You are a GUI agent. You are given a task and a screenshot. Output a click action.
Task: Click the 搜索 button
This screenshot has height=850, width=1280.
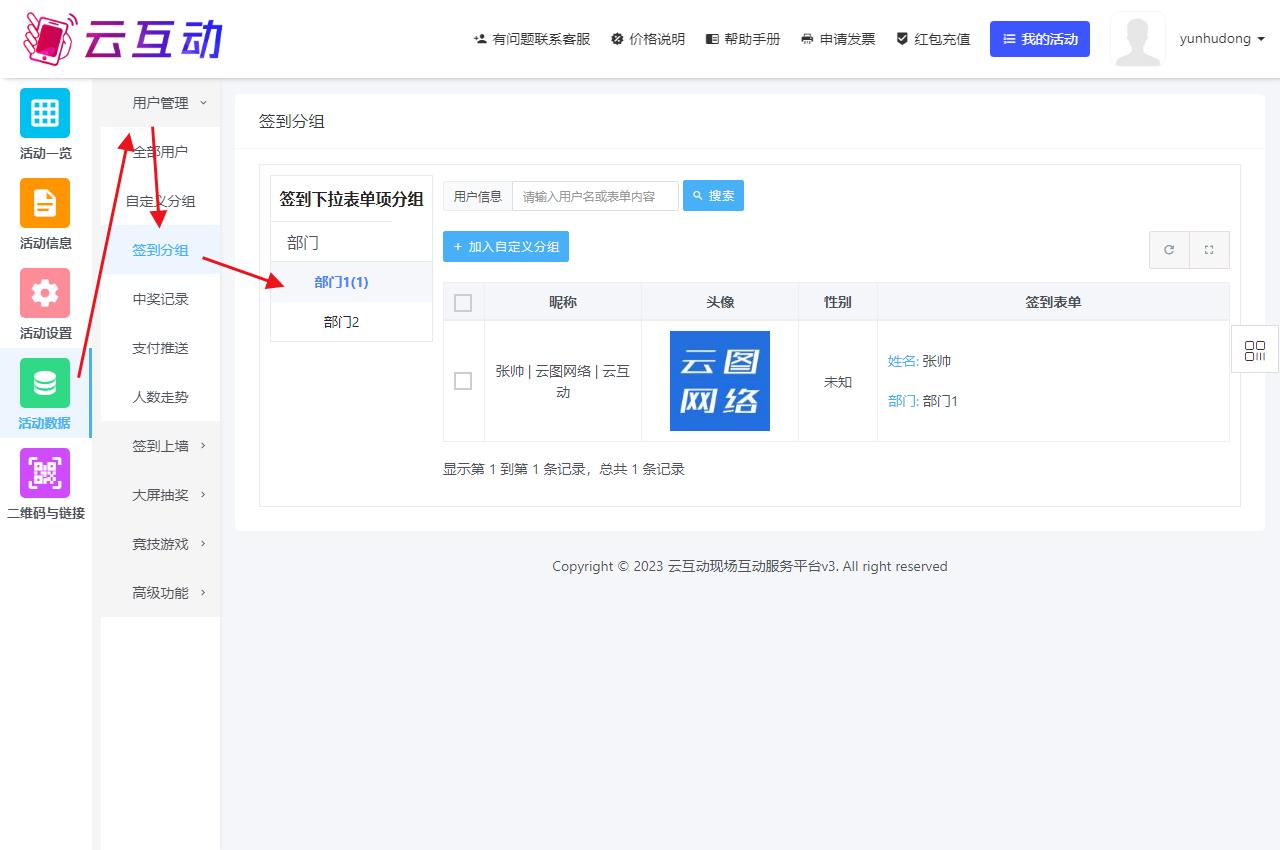(x=713, y=196)
